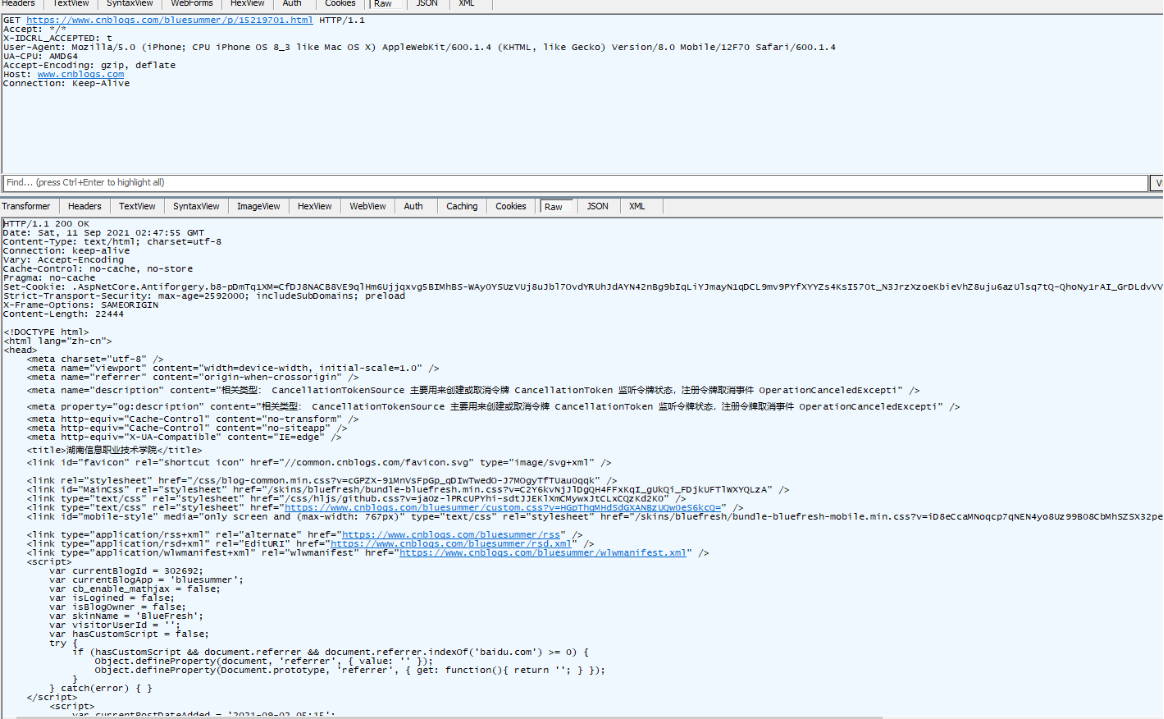This screenshot has height=719, width=1164.
Task: Switch response inspector to JSON tab
Action: (598, 206)
